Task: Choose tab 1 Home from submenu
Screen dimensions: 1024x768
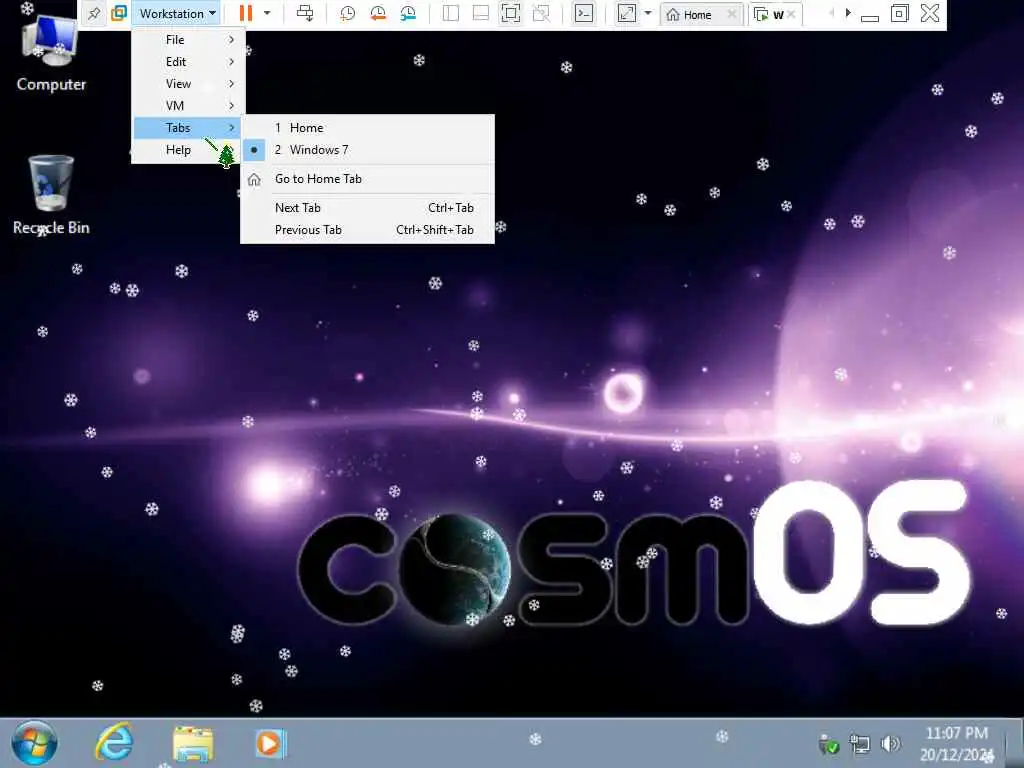Action: pos(368,128)
